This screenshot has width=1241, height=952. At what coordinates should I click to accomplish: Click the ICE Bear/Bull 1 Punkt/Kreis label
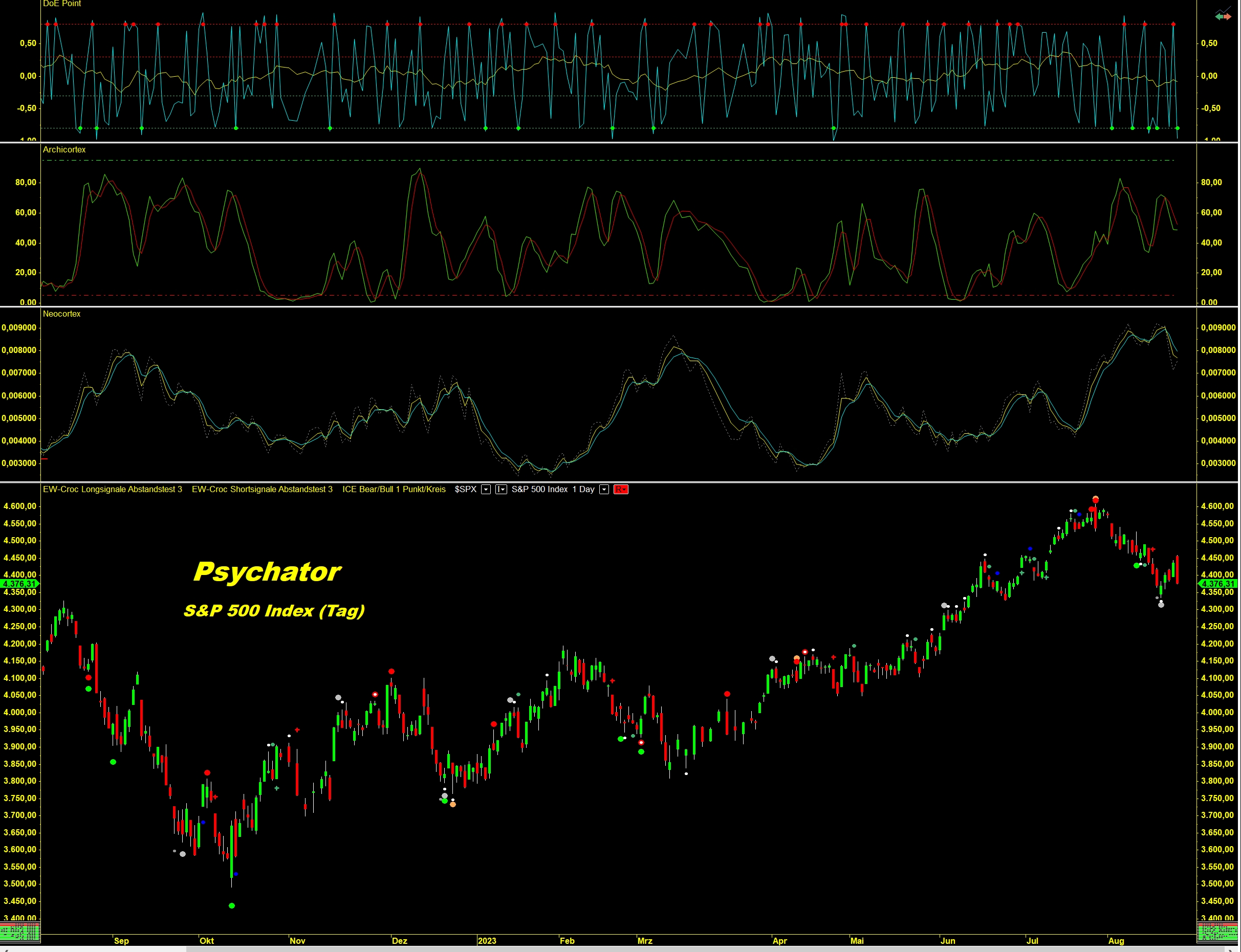394,490
